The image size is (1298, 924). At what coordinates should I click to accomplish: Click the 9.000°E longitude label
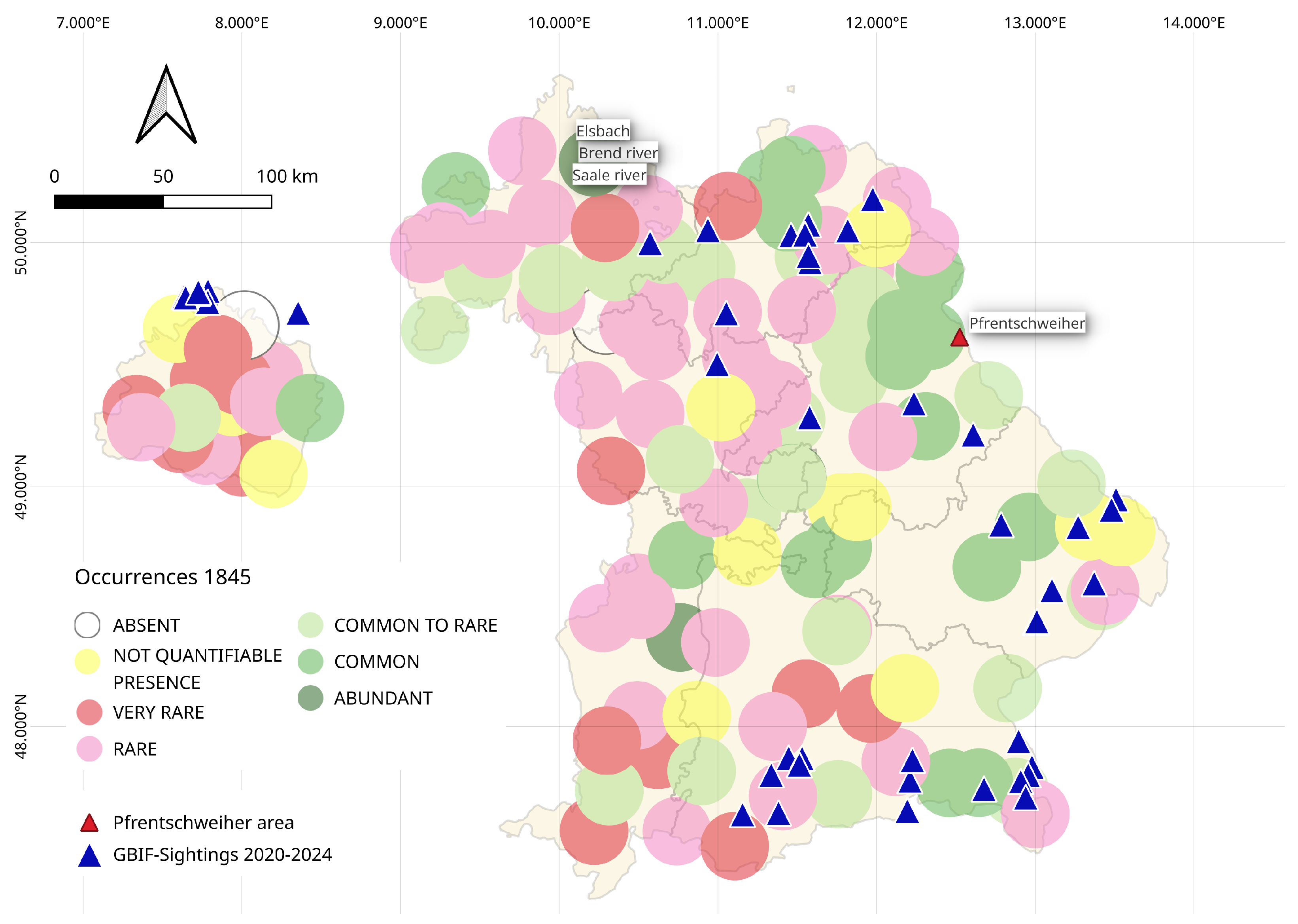pyautogui.click(x=401, y=23)
